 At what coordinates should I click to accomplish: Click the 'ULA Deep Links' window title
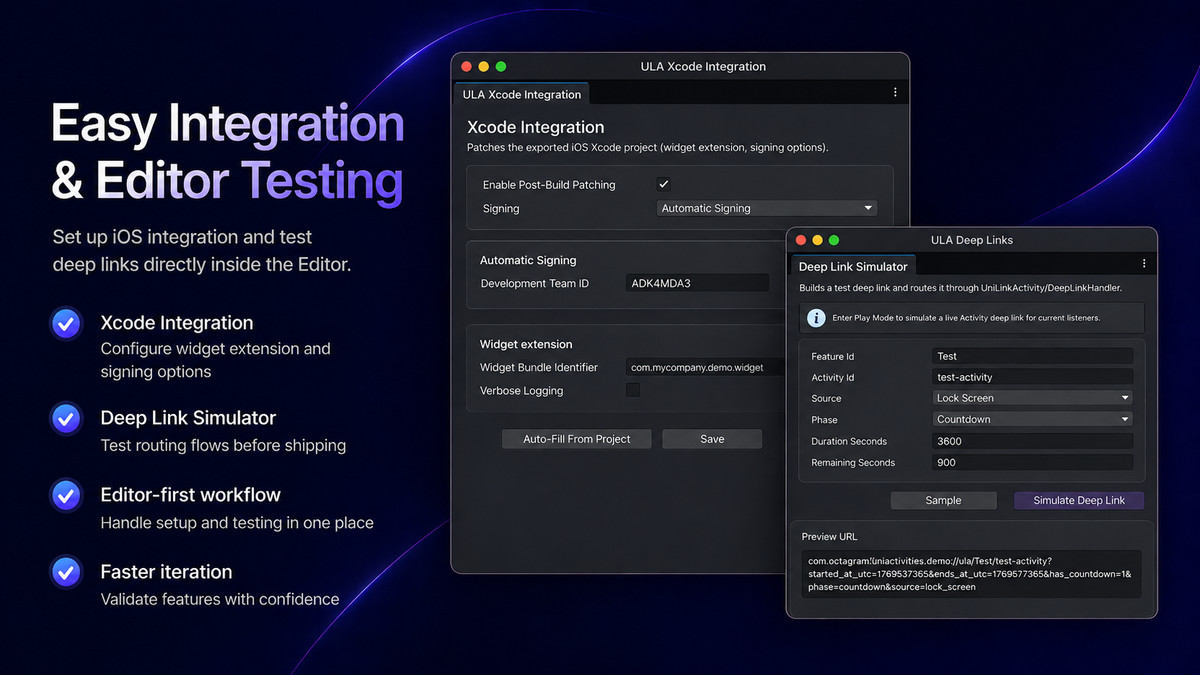click(972, 240)
